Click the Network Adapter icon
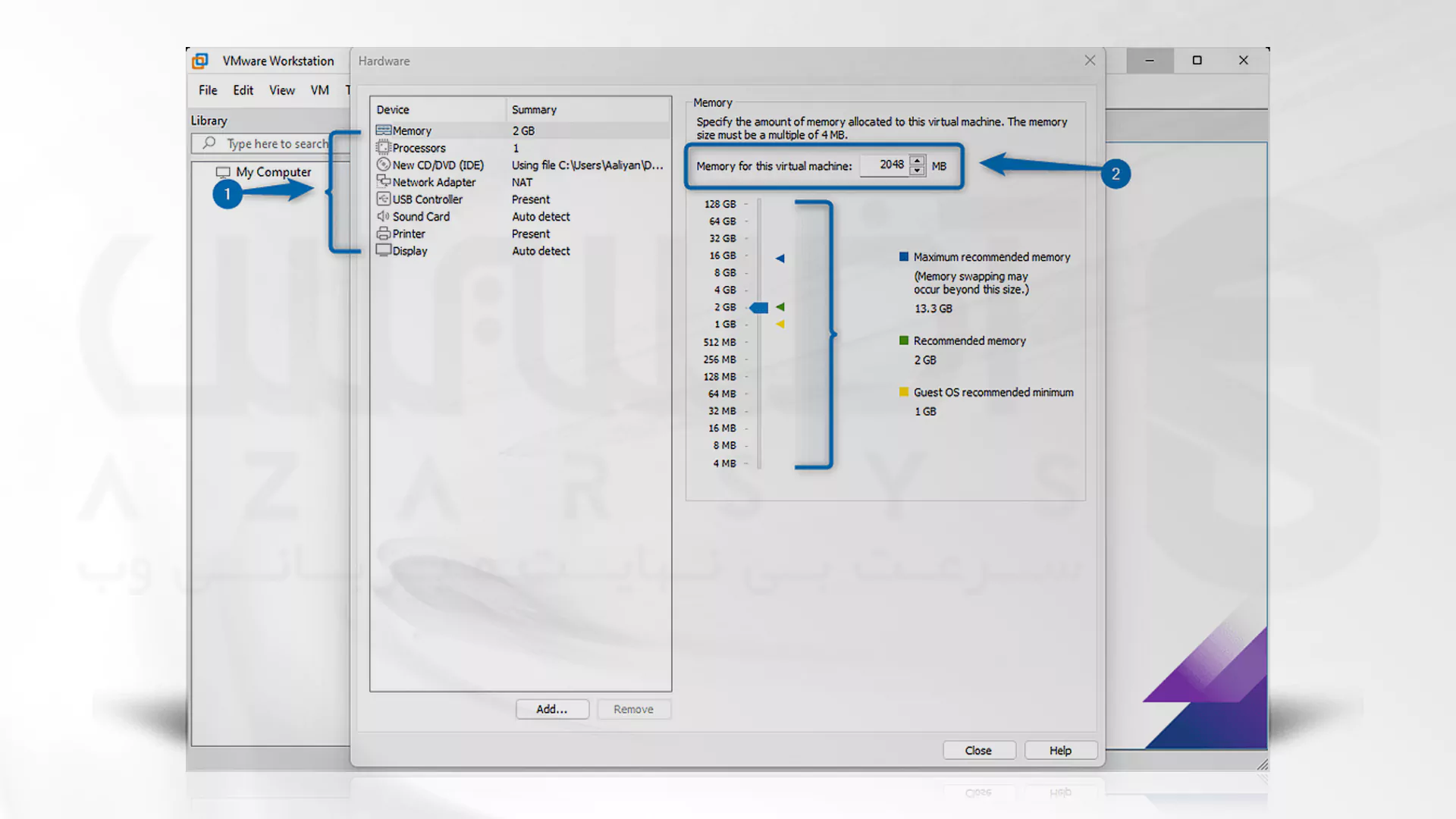The width and height of the screenshot is (1456, 819). coord(384,182)
